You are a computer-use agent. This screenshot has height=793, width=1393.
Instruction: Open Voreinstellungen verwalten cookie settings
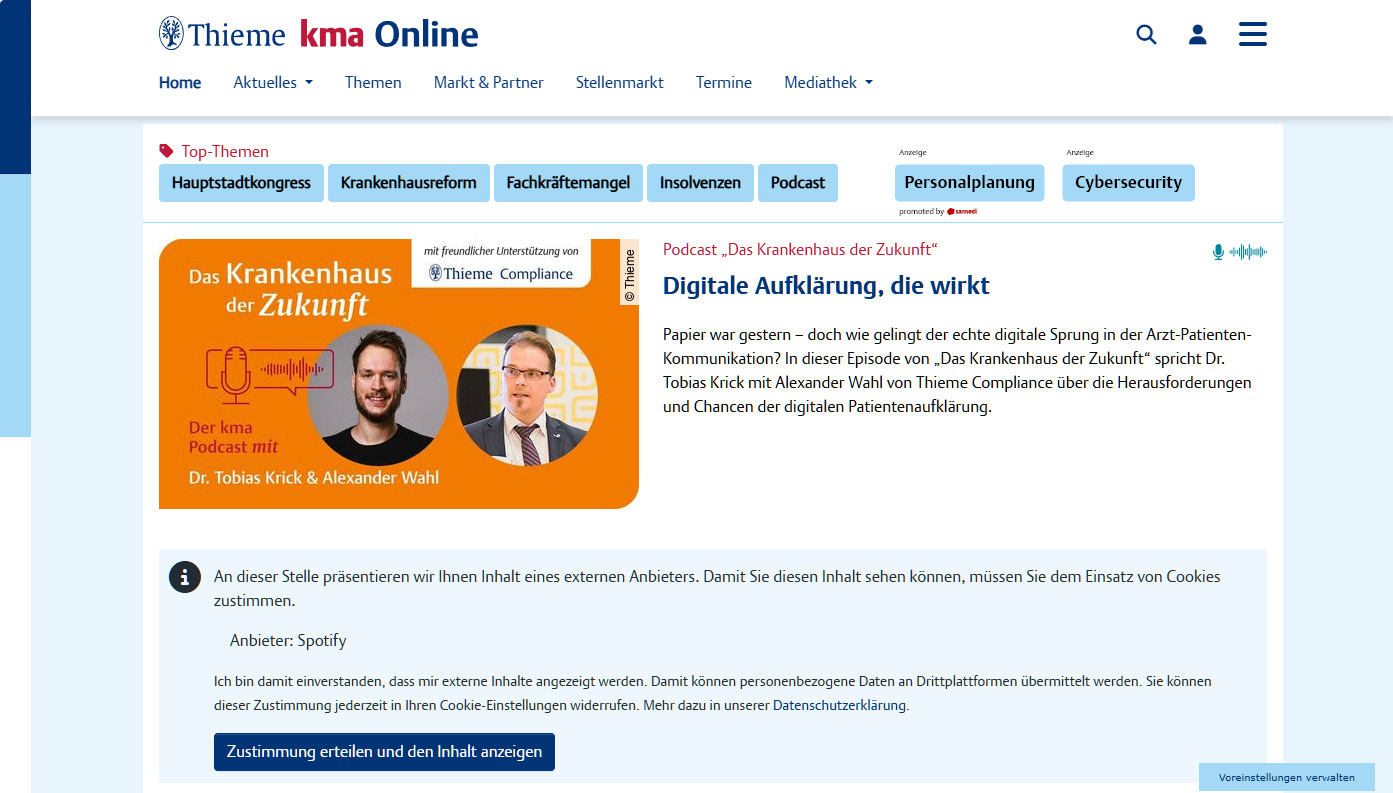click(x=1286, y=777)
